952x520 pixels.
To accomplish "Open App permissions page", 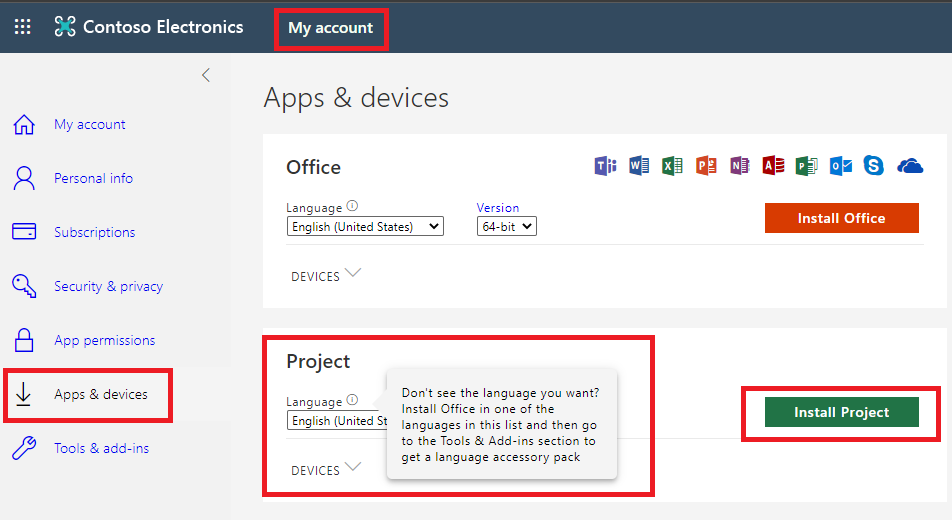I will coord(104,340).
